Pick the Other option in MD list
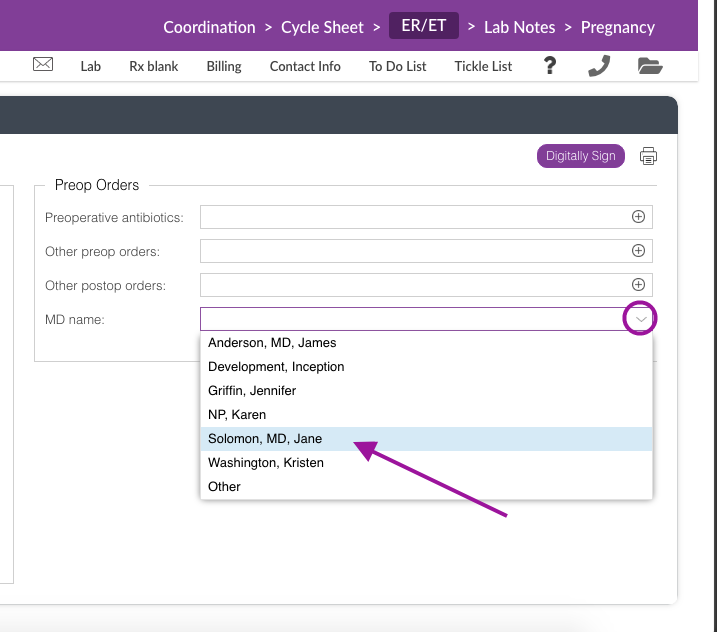This screenshot has width=717, height=632. pyautogui.click(x=224, y=487)
